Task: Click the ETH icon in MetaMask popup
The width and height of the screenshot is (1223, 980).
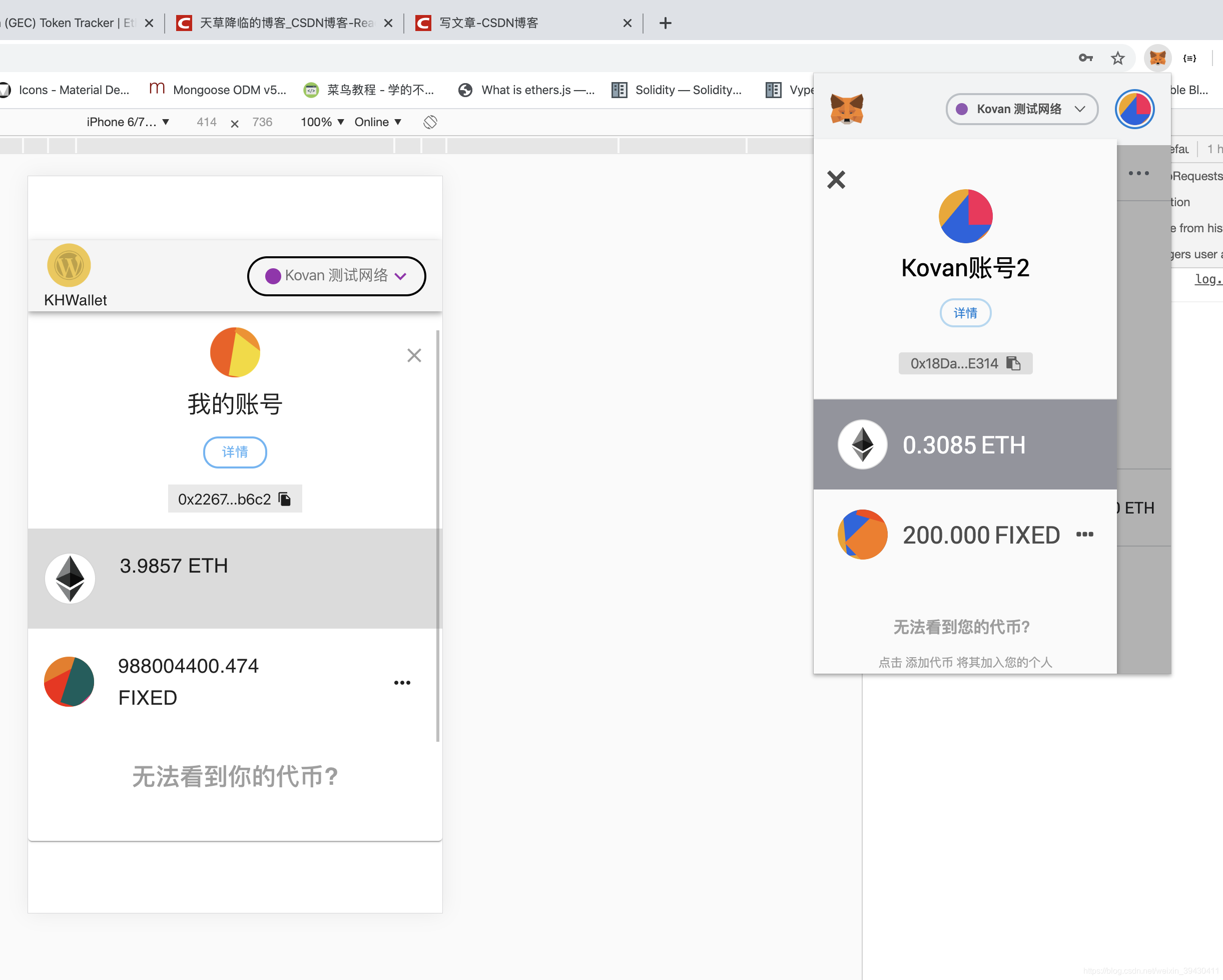Action: click(x=861, y=444)
